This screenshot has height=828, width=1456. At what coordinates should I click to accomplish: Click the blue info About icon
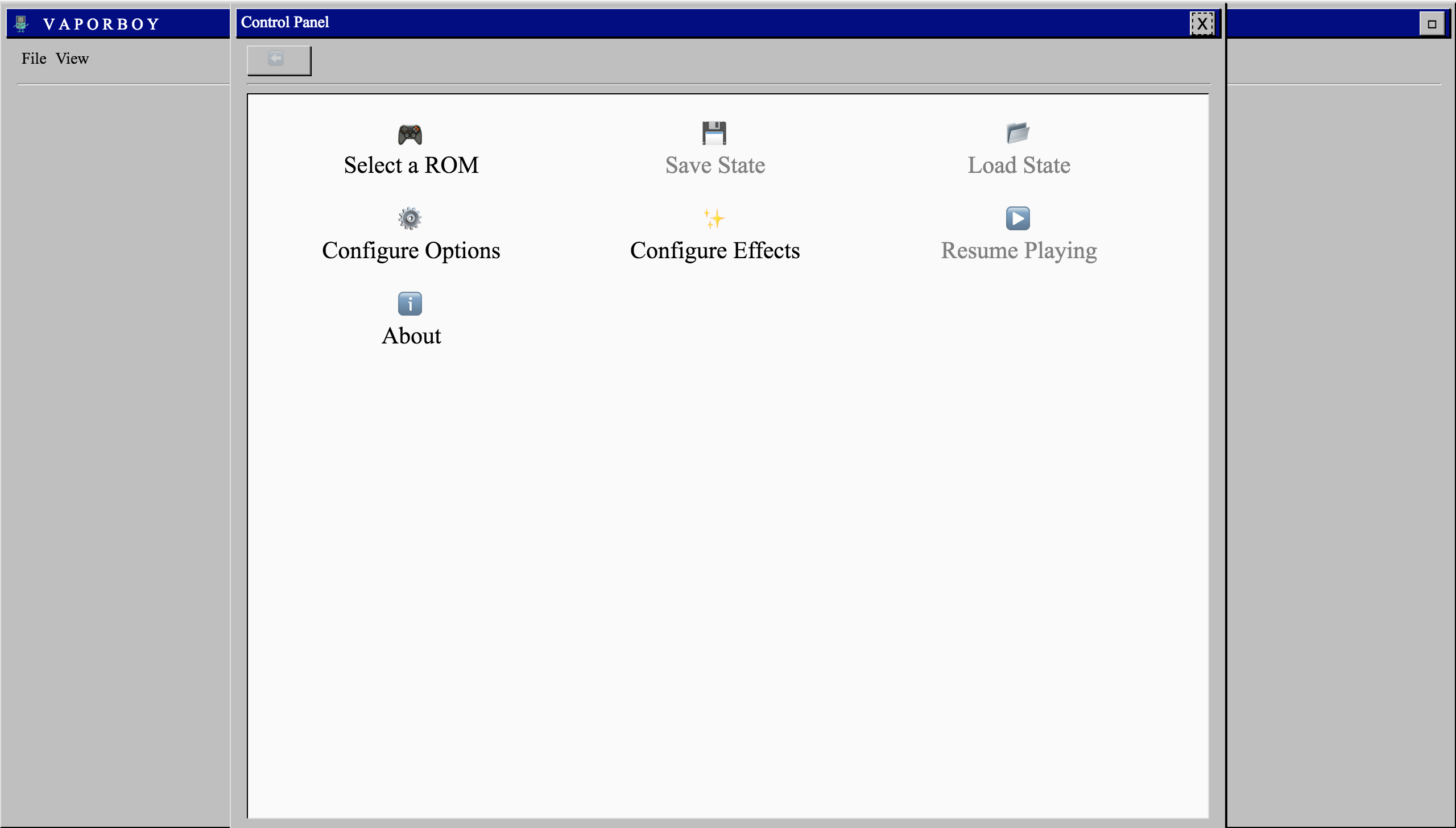[x=409, y=304]
